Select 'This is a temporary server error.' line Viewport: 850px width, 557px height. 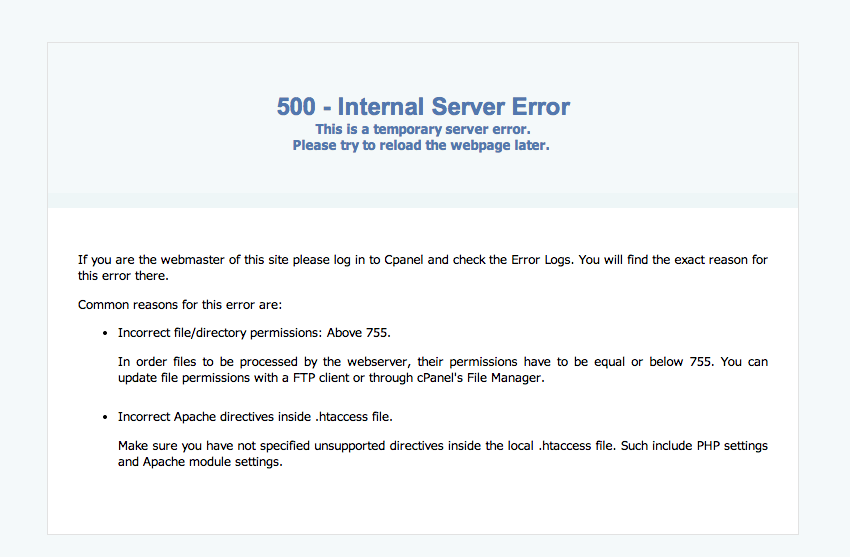[423, 129]
